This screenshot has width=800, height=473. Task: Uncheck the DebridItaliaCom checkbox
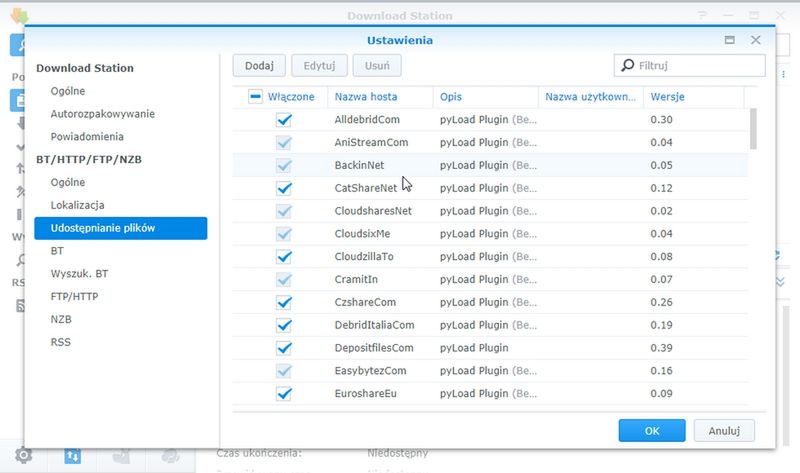[284, 325]
